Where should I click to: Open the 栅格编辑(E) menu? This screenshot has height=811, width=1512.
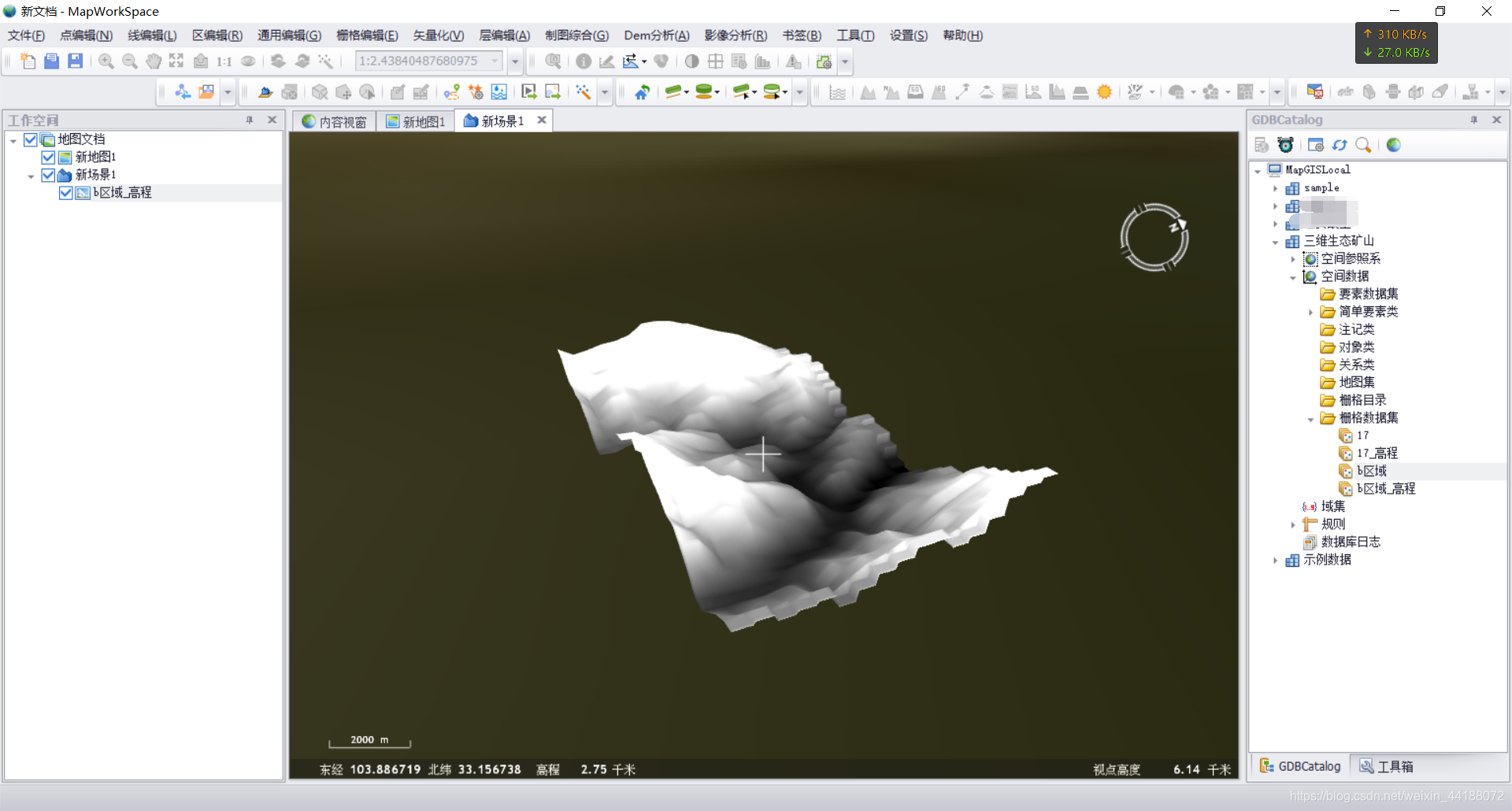(x=367, y=35)
